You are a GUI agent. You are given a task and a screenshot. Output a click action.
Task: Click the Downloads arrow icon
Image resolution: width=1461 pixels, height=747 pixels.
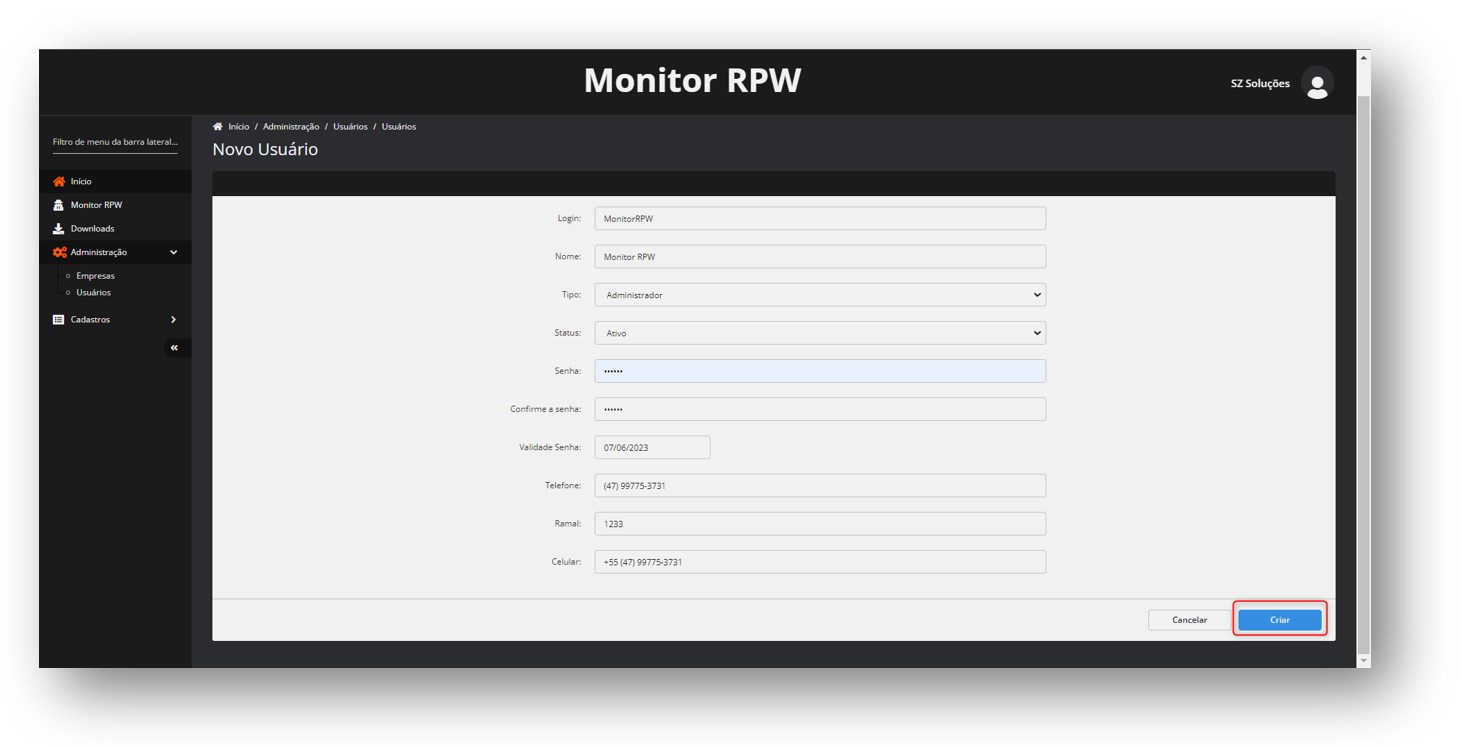click(x=59, y=229)
